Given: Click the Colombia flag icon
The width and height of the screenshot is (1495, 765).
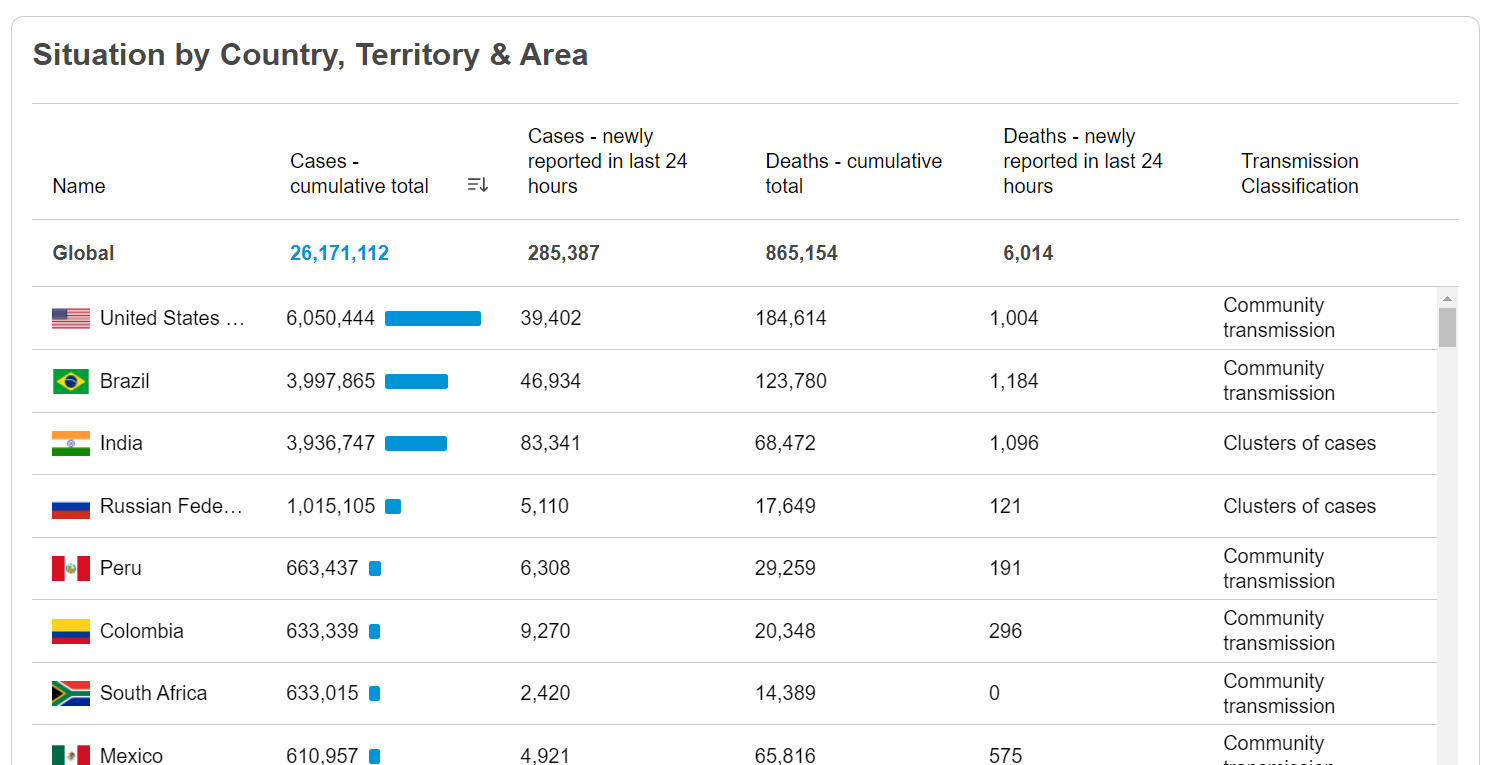Looking at the screenshot, I should [x=71, y=631].
